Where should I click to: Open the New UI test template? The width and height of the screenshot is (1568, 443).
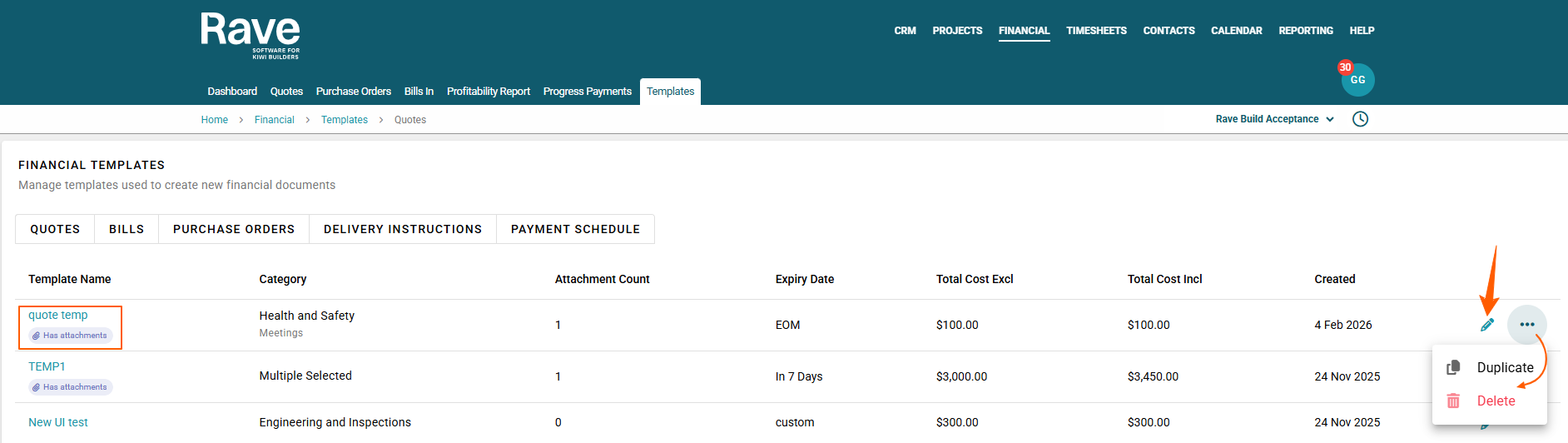tap(58, 422)
